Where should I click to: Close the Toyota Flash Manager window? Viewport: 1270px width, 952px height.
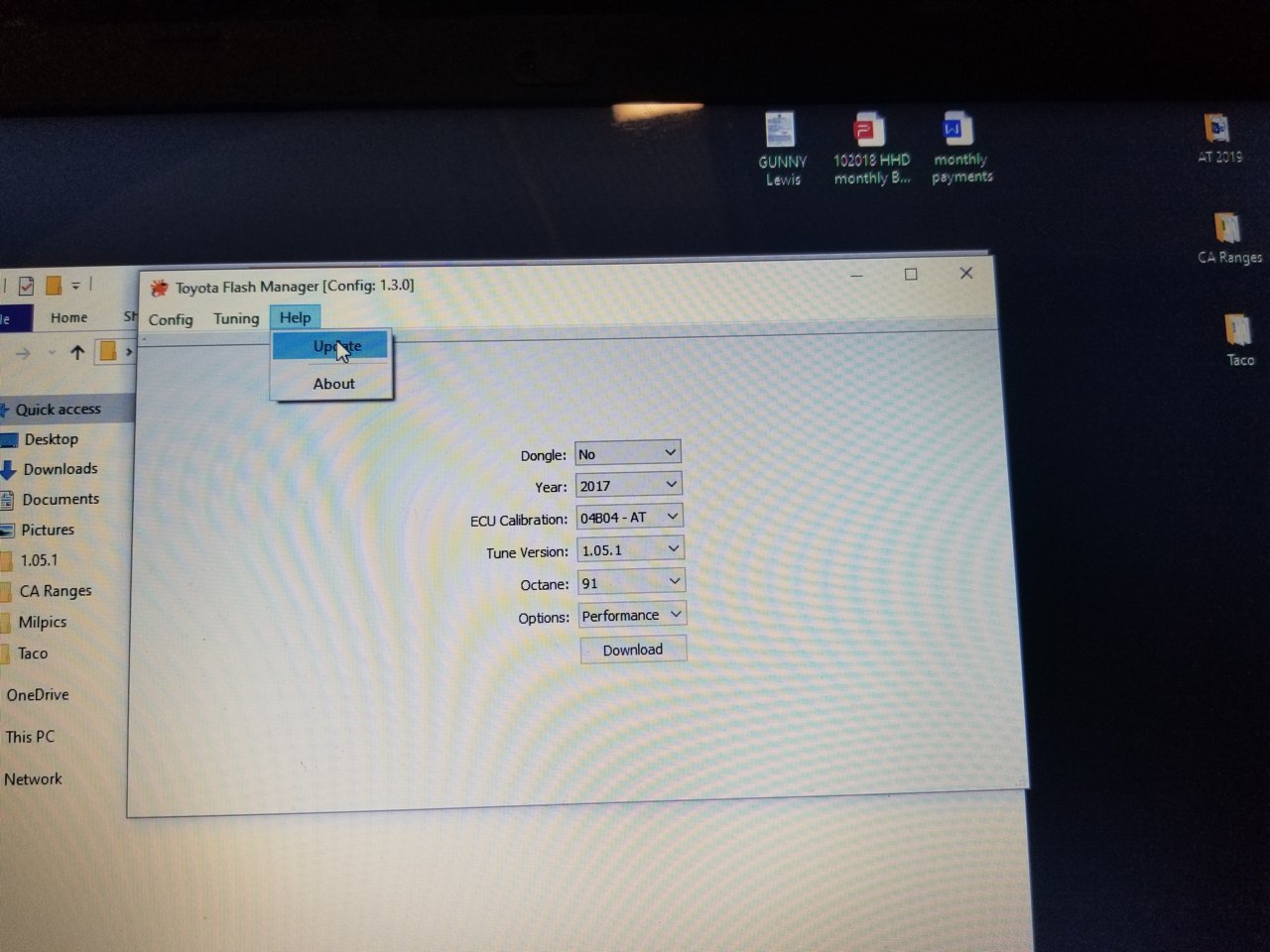pos(965,273)
